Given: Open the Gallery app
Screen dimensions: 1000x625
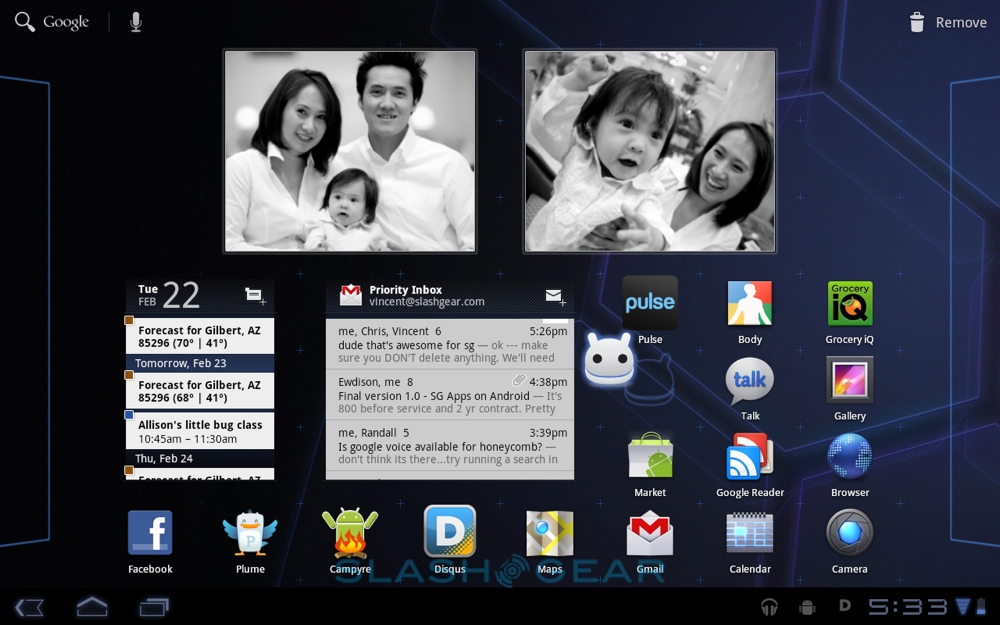Looking at the screenshot, I should [x=849, y=381].
